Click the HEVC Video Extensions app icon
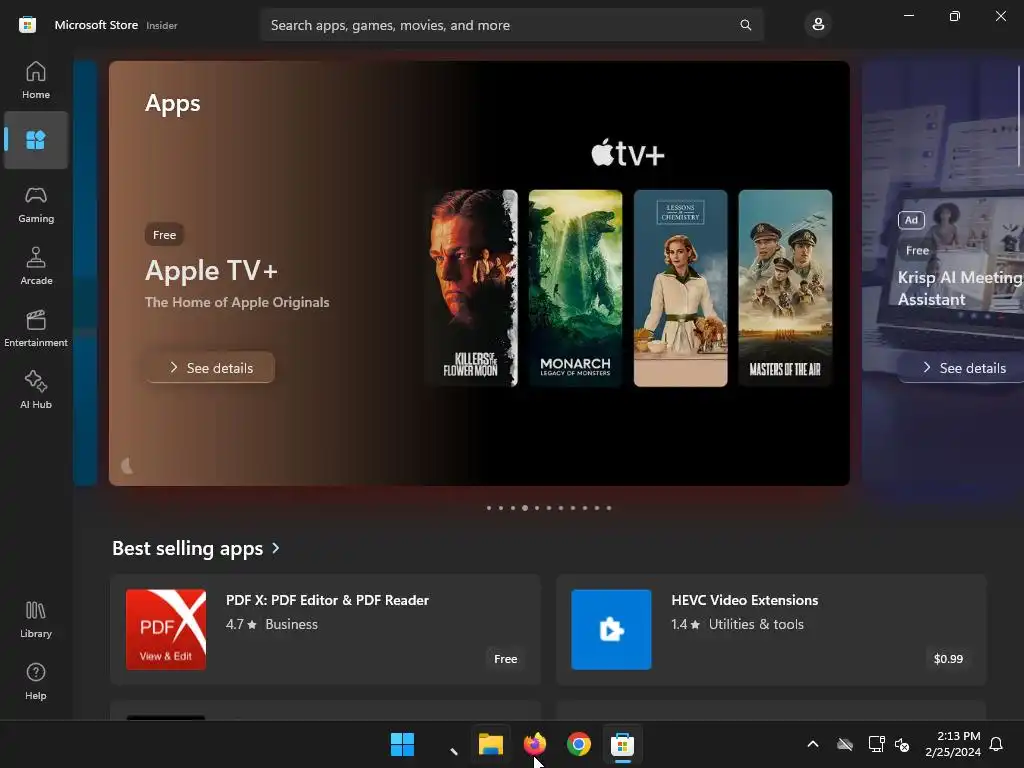This screenshot has width=1024, height=768. 611,630
